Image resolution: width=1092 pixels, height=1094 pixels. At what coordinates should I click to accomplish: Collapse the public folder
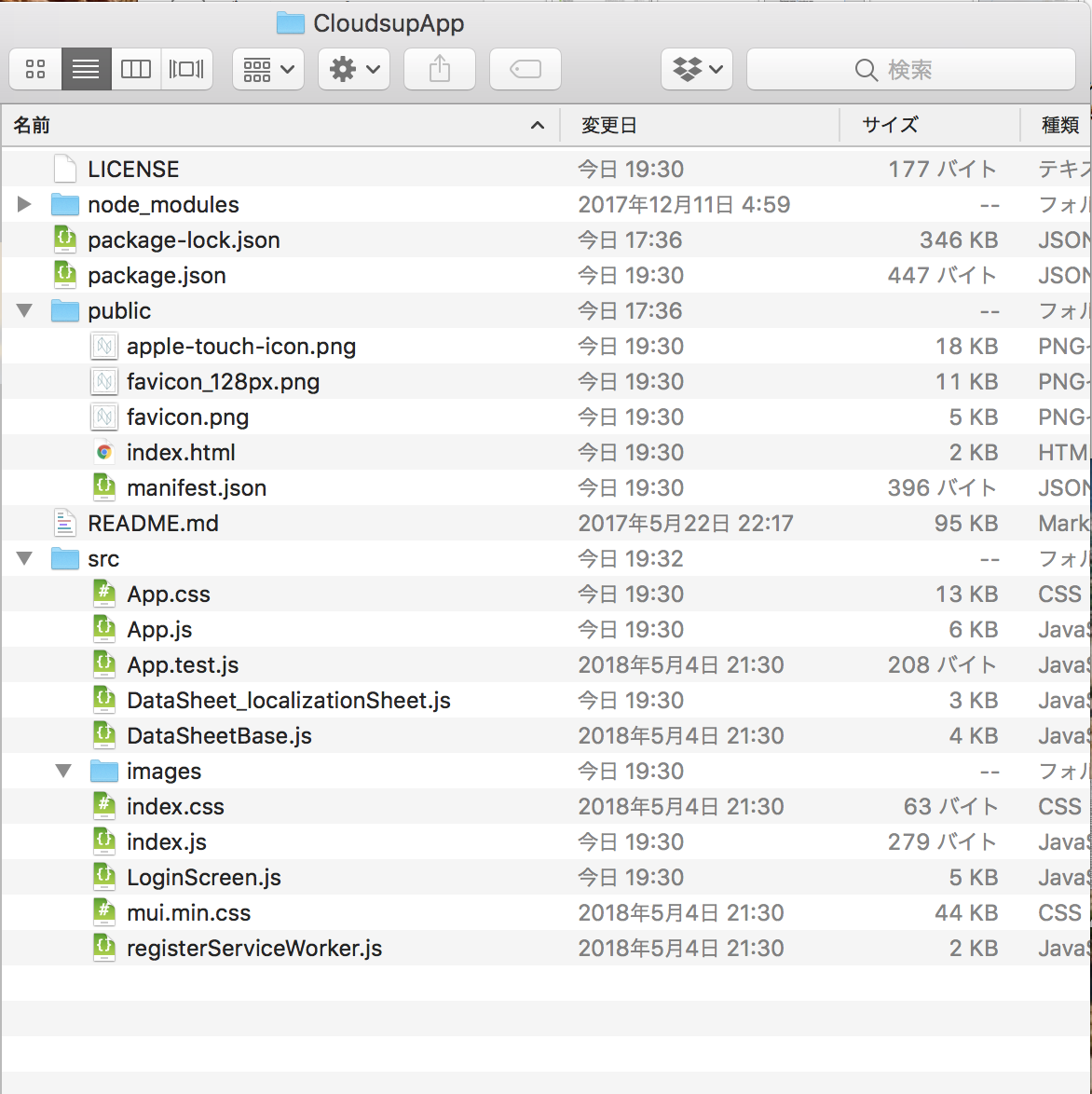[24, 310]
